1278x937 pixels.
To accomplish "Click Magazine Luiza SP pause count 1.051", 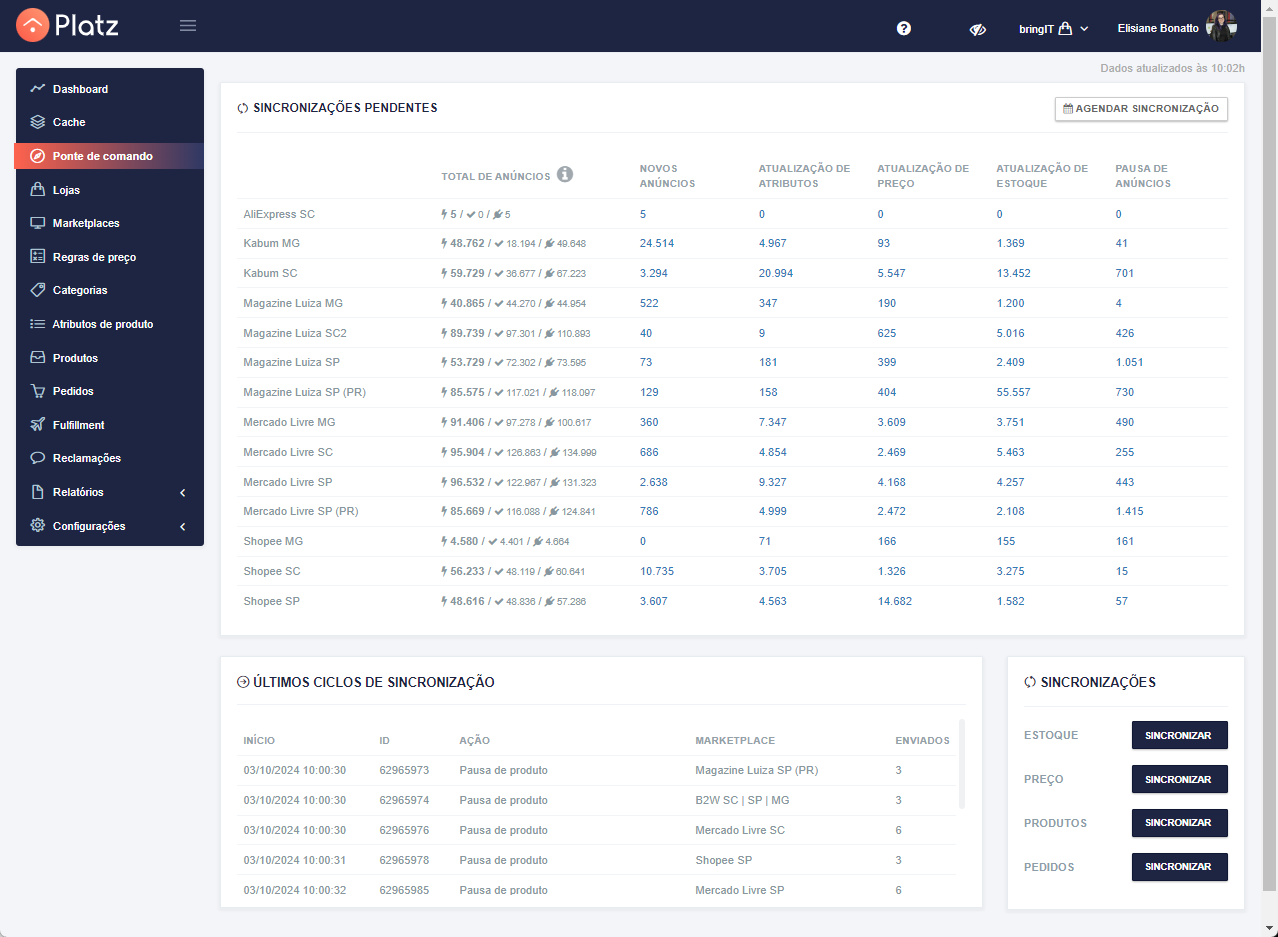I will click(1129, 362).
